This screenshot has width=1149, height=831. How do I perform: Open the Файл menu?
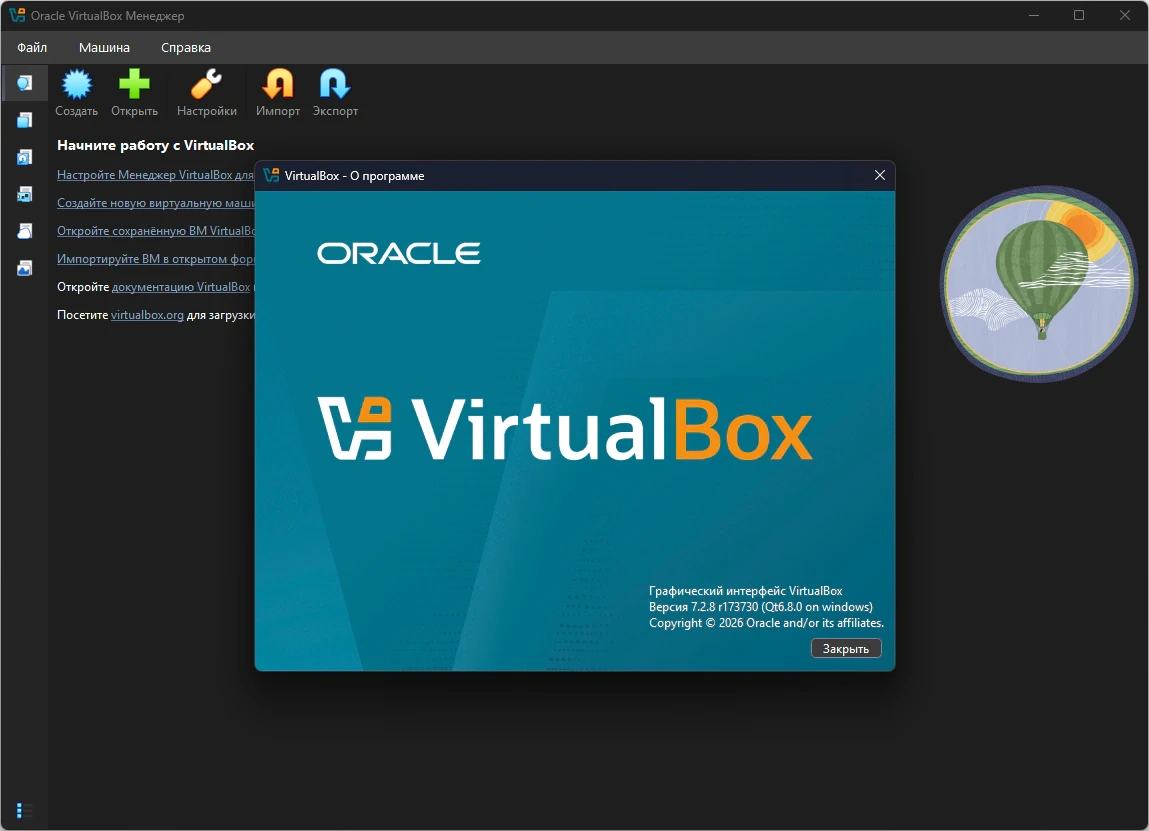32,48
